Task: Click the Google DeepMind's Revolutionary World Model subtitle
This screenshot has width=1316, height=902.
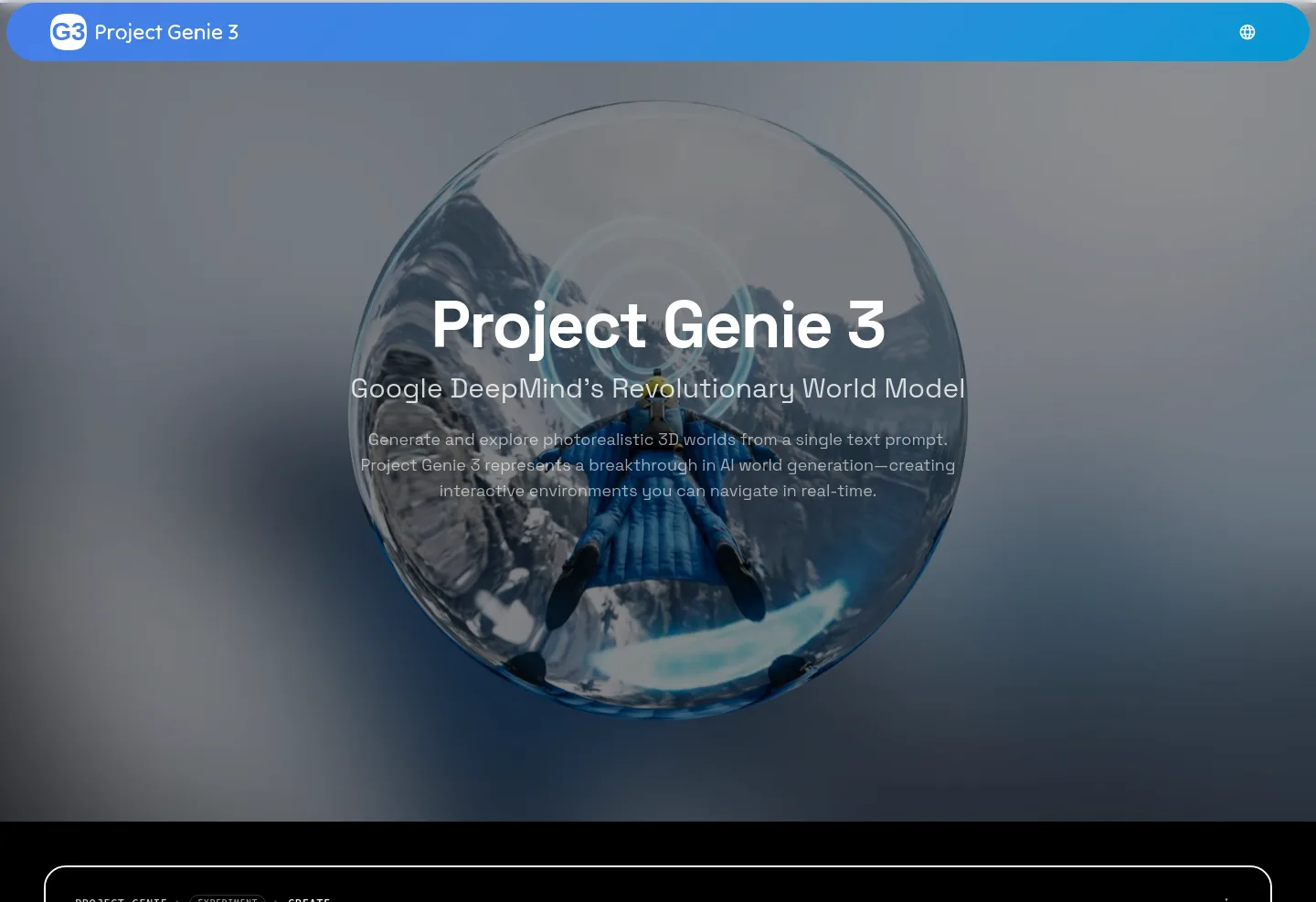Action: tap(658, 388)
